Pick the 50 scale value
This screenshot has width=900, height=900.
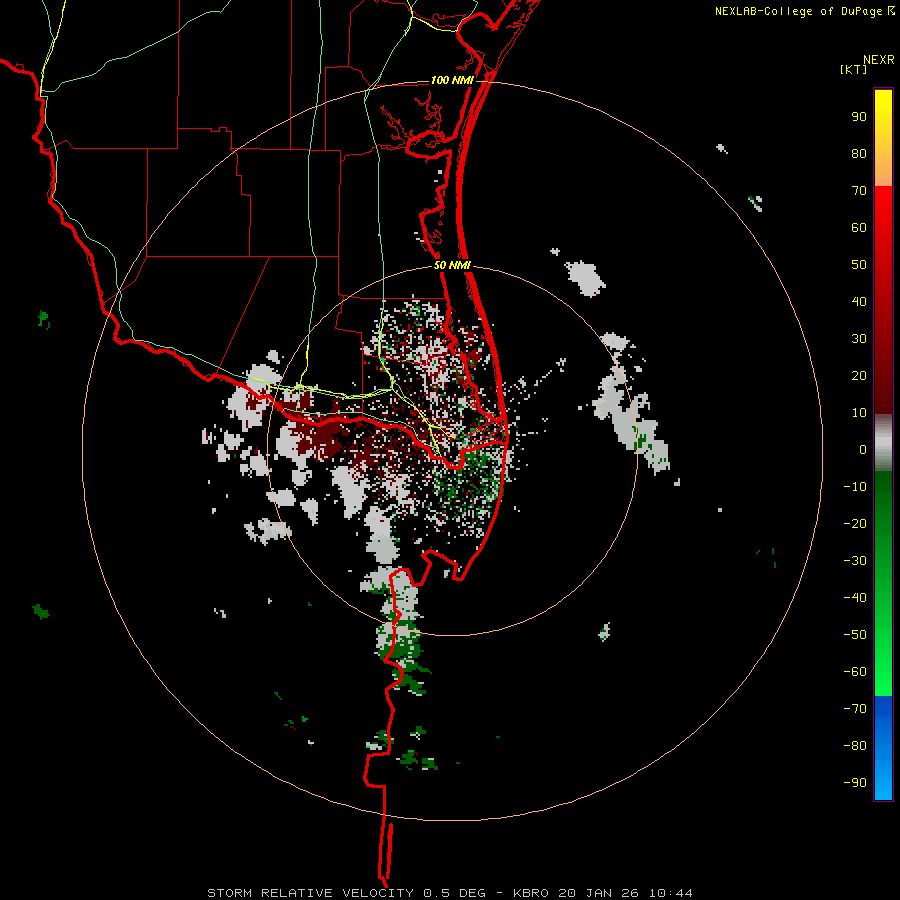(859, 265)
